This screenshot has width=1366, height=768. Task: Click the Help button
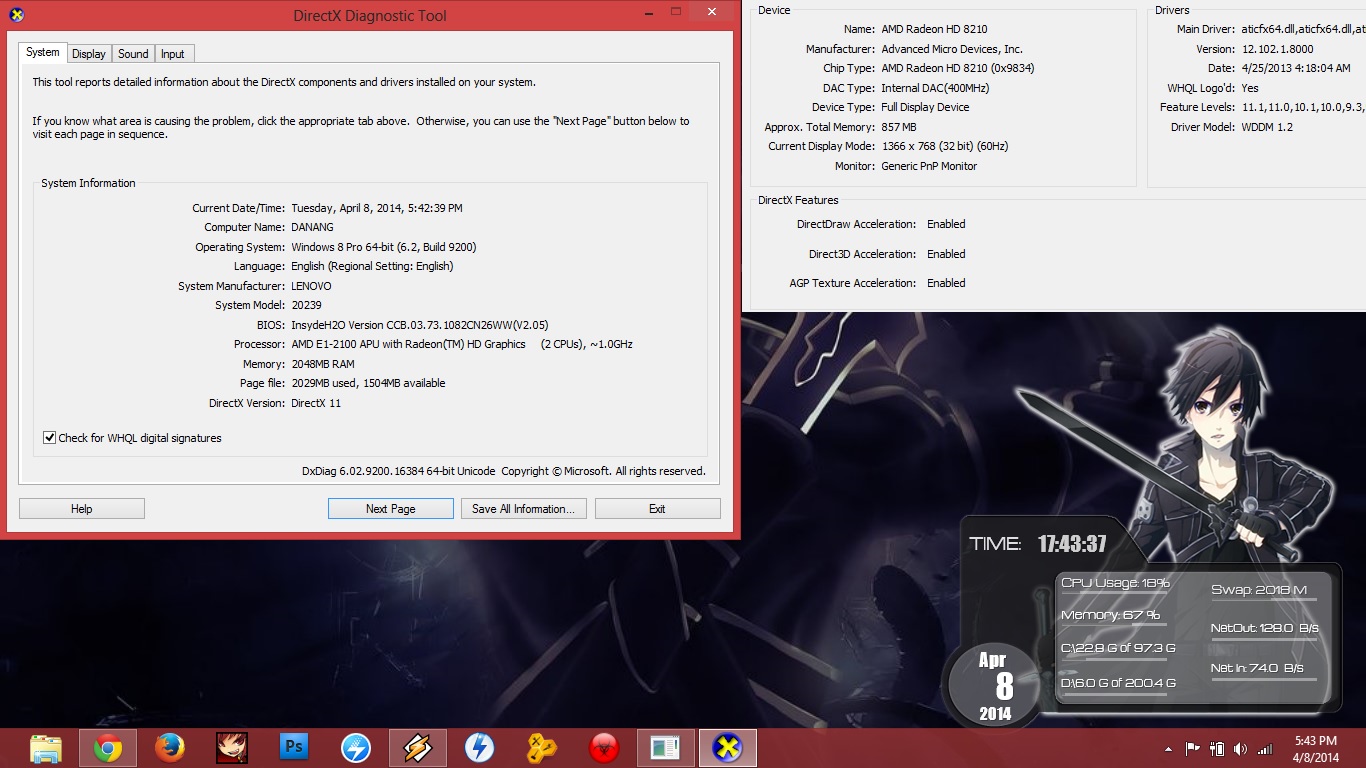tap(82, 509)
